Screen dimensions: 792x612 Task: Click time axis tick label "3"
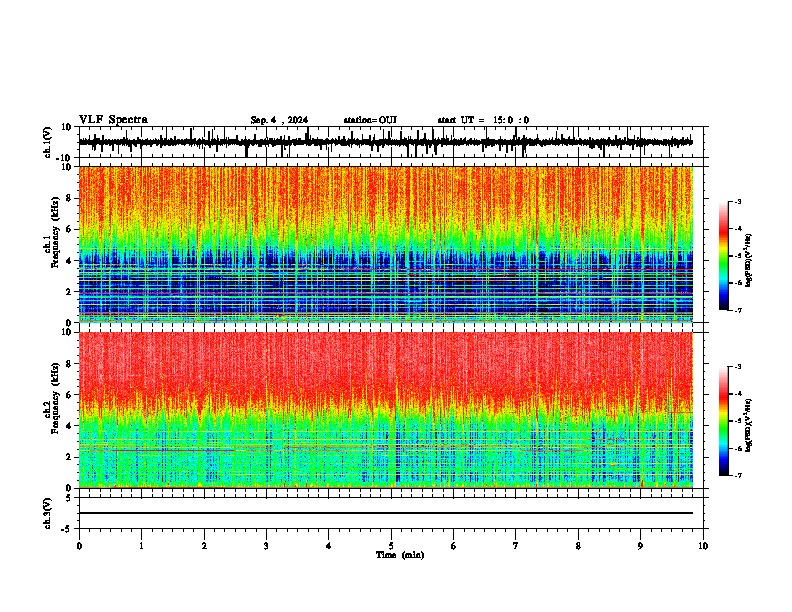click(x=266, y=546)
